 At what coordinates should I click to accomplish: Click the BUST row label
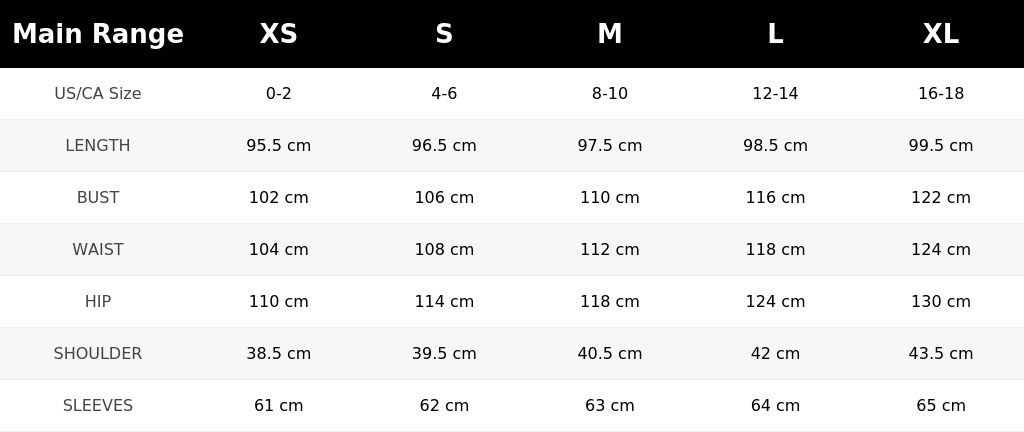click(x=98, y=198)
